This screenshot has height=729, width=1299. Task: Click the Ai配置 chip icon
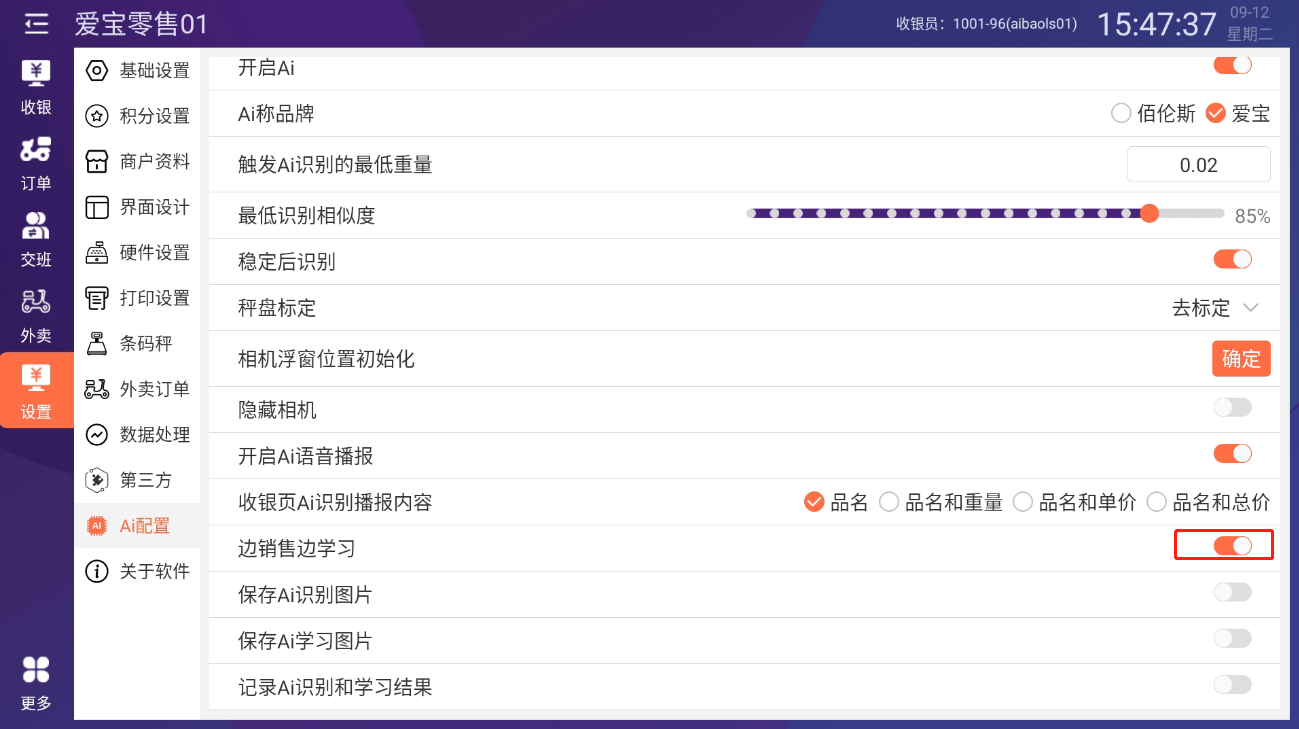tap(97, 526)
